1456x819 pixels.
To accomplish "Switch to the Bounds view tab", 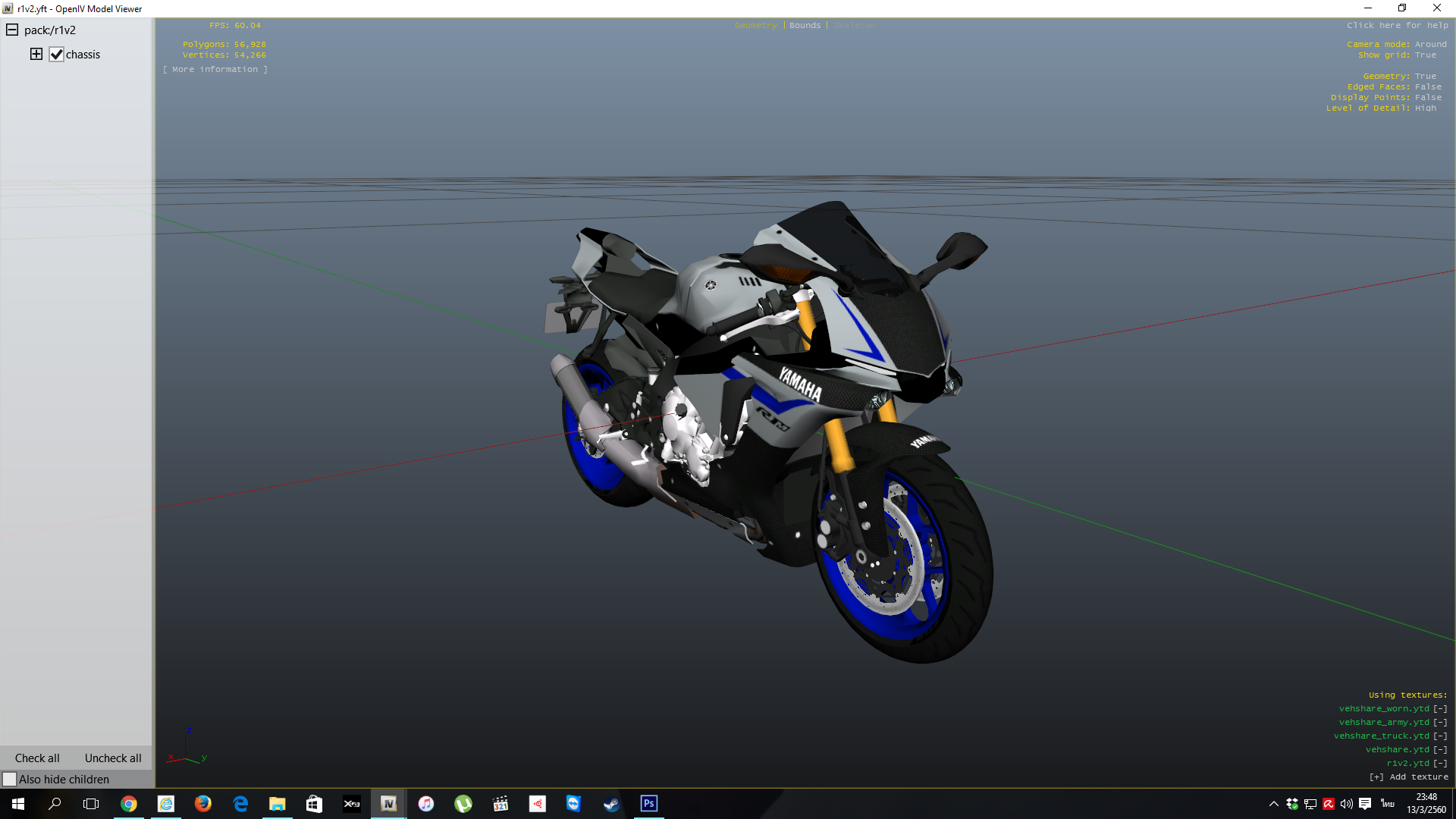I will click(x=805, y=26).
